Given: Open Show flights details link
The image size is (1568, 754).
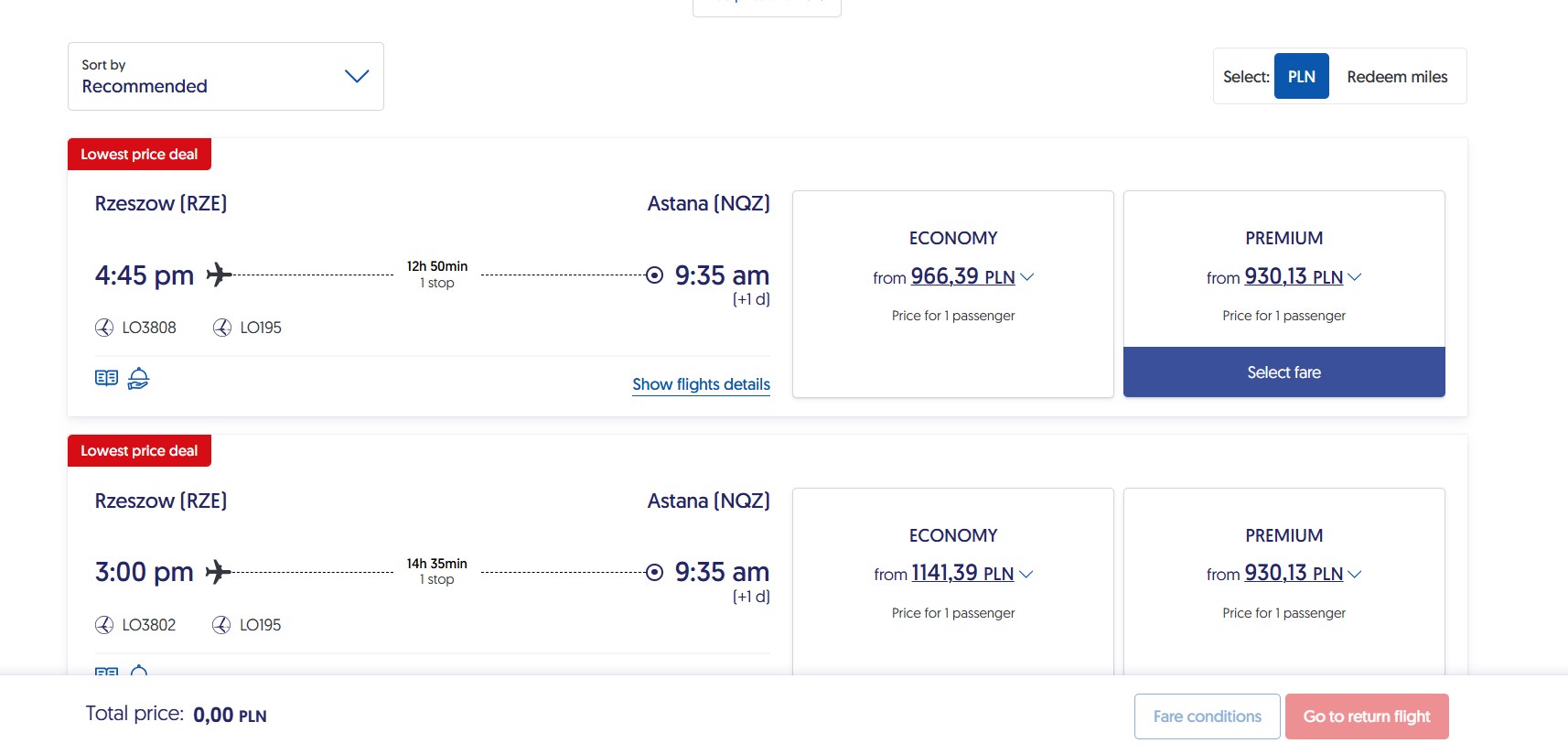Looking at the screenshot, I should click(701, 384).
